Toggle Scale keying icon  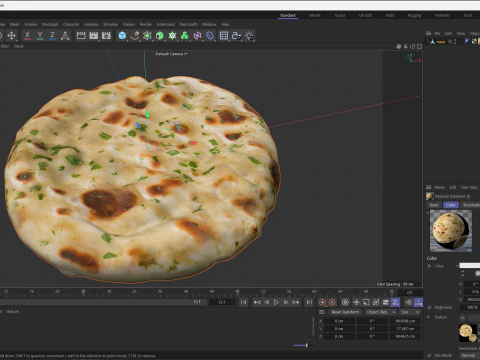(x=366, y=302)
